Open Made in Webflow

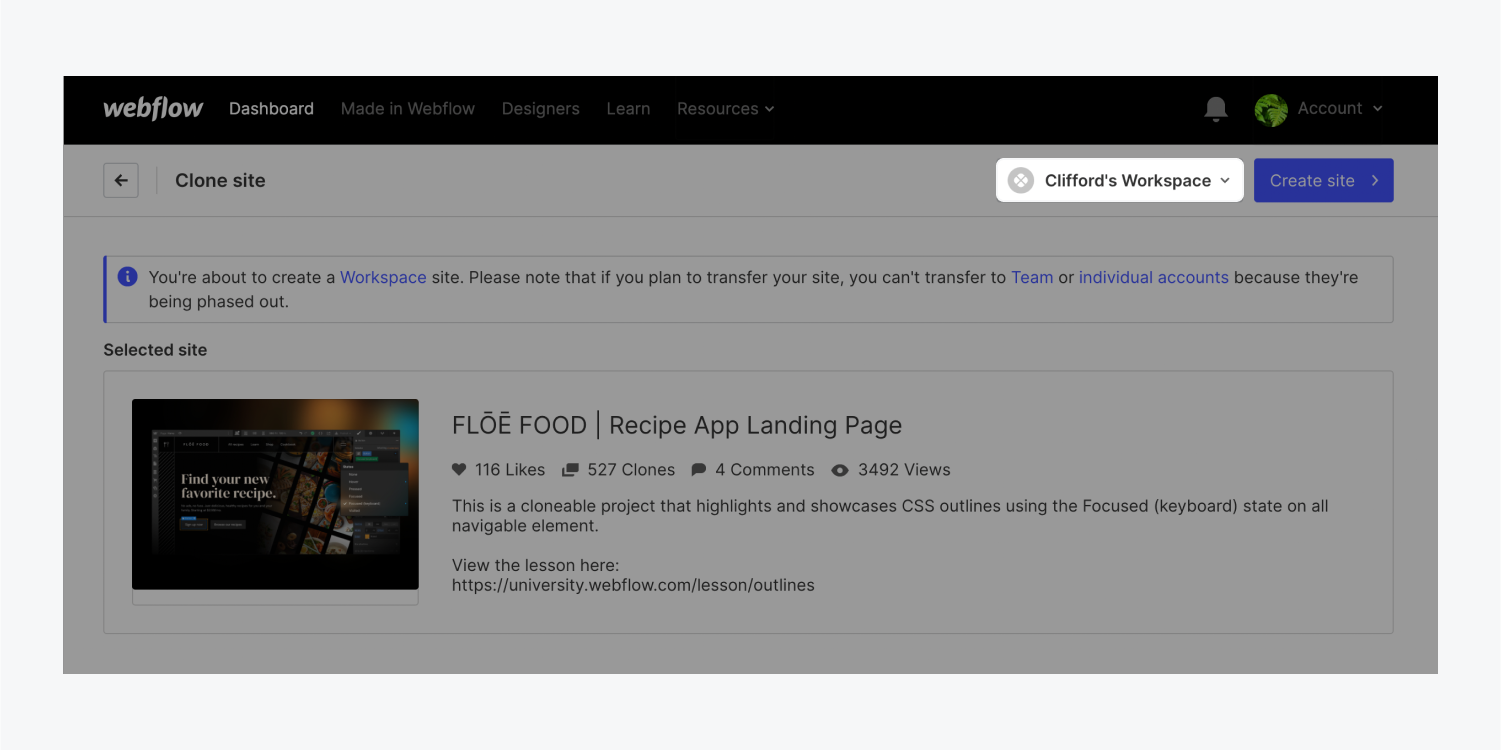(x=408, y=108)
